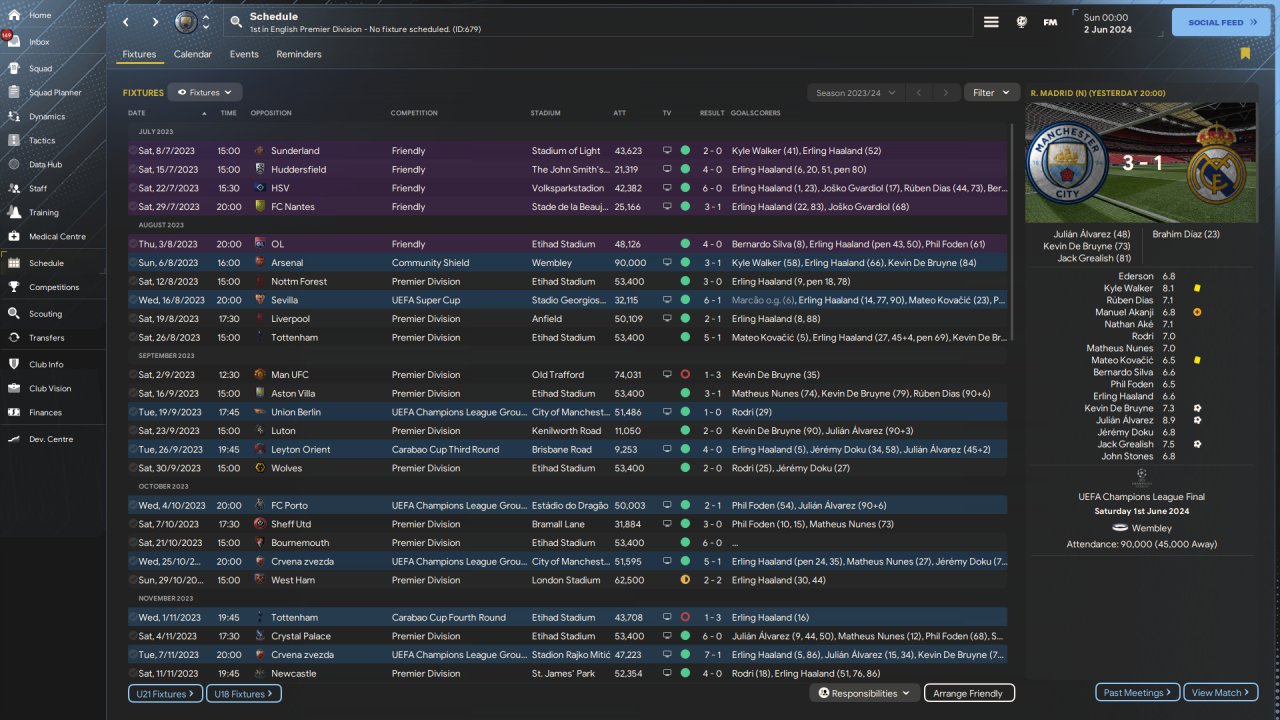Select the Man UFC fixture row marker
This screenshot has width=1280, height=720.
(133, 375)
